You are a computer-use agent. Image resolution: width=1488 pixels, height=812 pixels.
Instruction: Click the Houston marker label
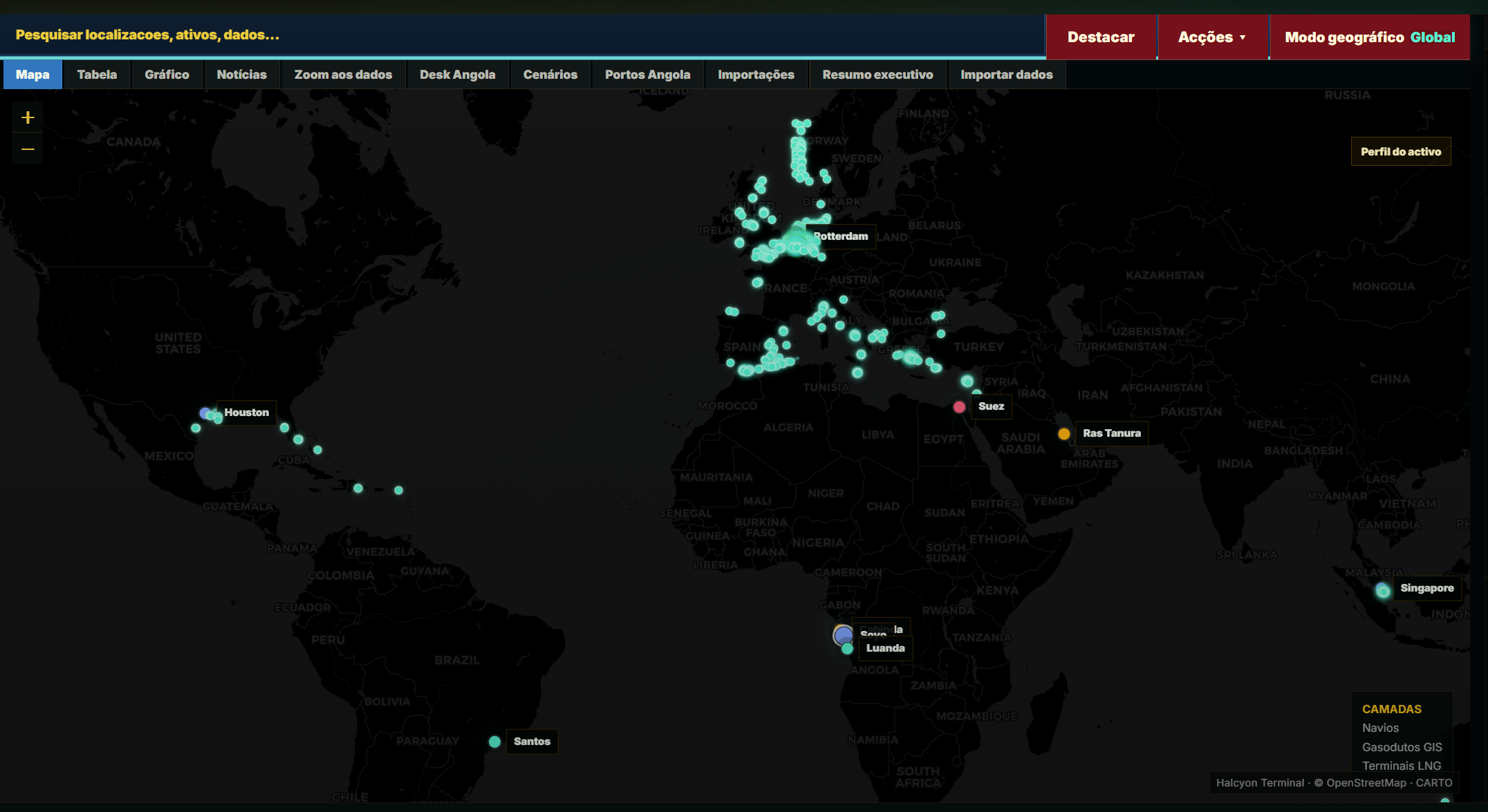[x=246, y=413]
